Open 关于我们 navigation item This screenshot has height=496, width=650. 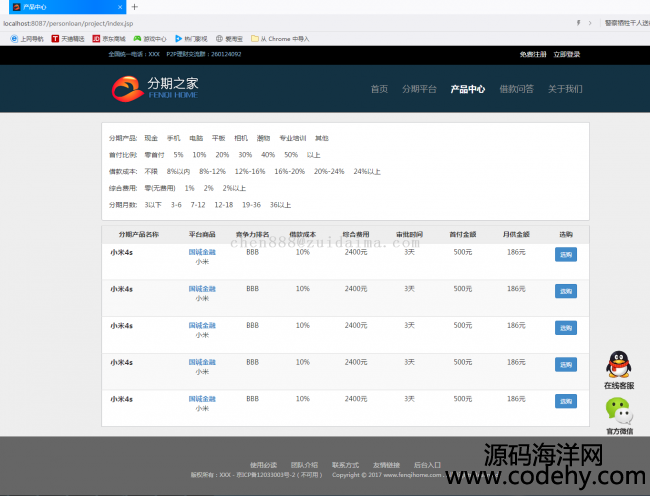(x=565, y=89)
